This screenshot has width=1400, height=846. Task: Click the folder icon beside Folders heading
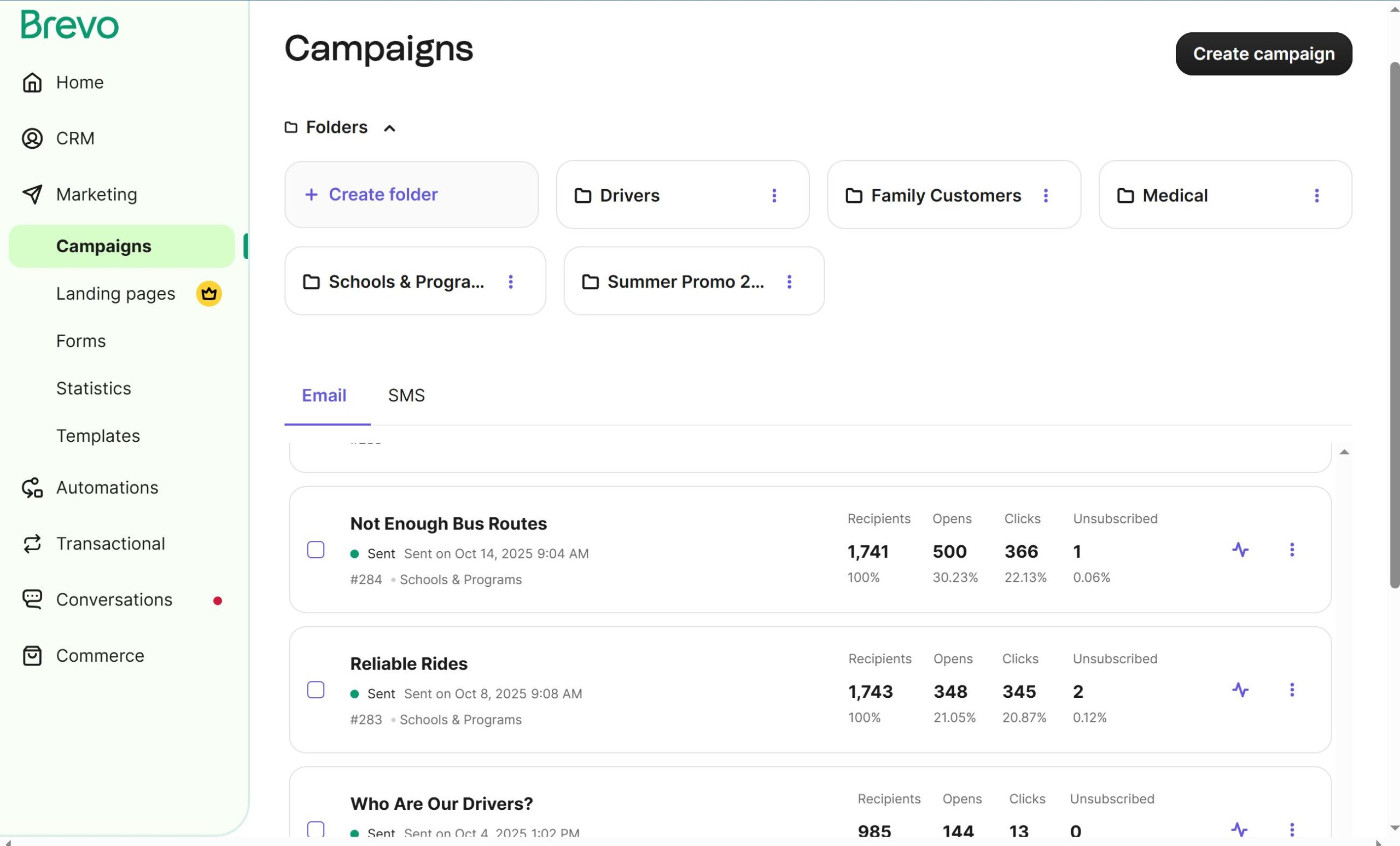[291, 127]
